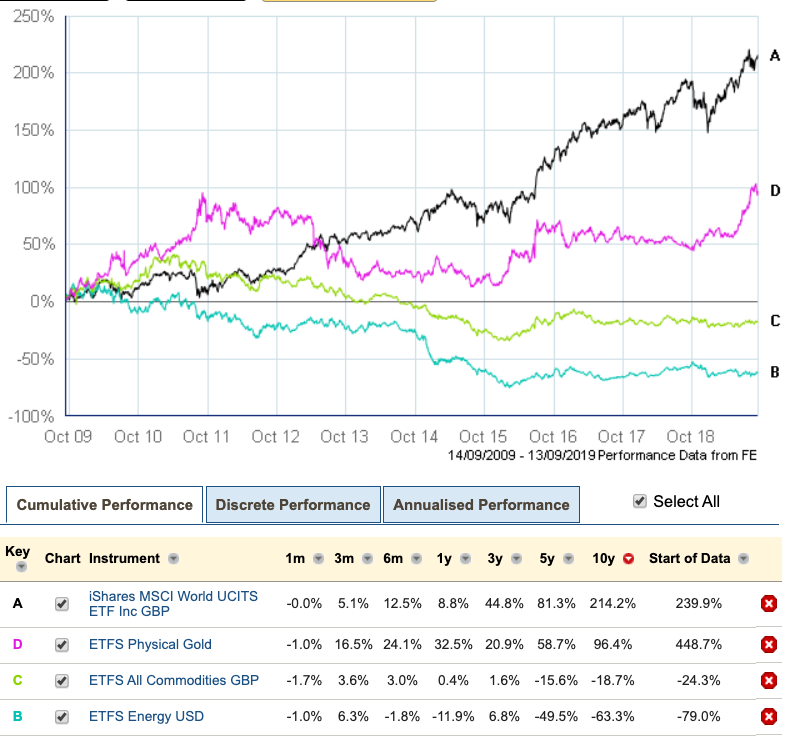Click the red 10y sort icon
Image resolution: width=789 pixels, height=750 pixels.
point(628,559)
